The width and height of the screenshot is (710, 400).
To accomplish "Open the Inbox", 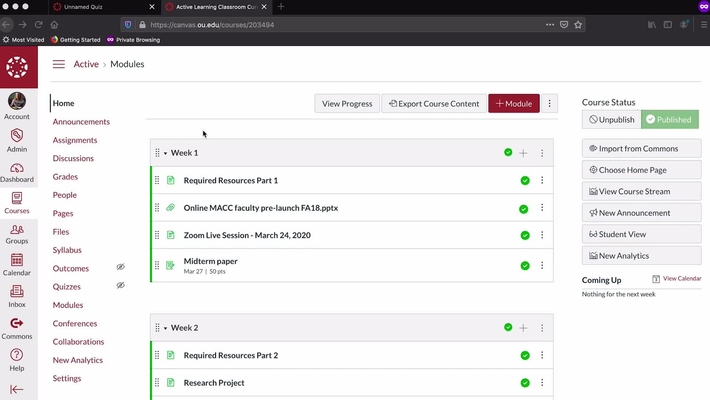I will [x=17, y=297].
